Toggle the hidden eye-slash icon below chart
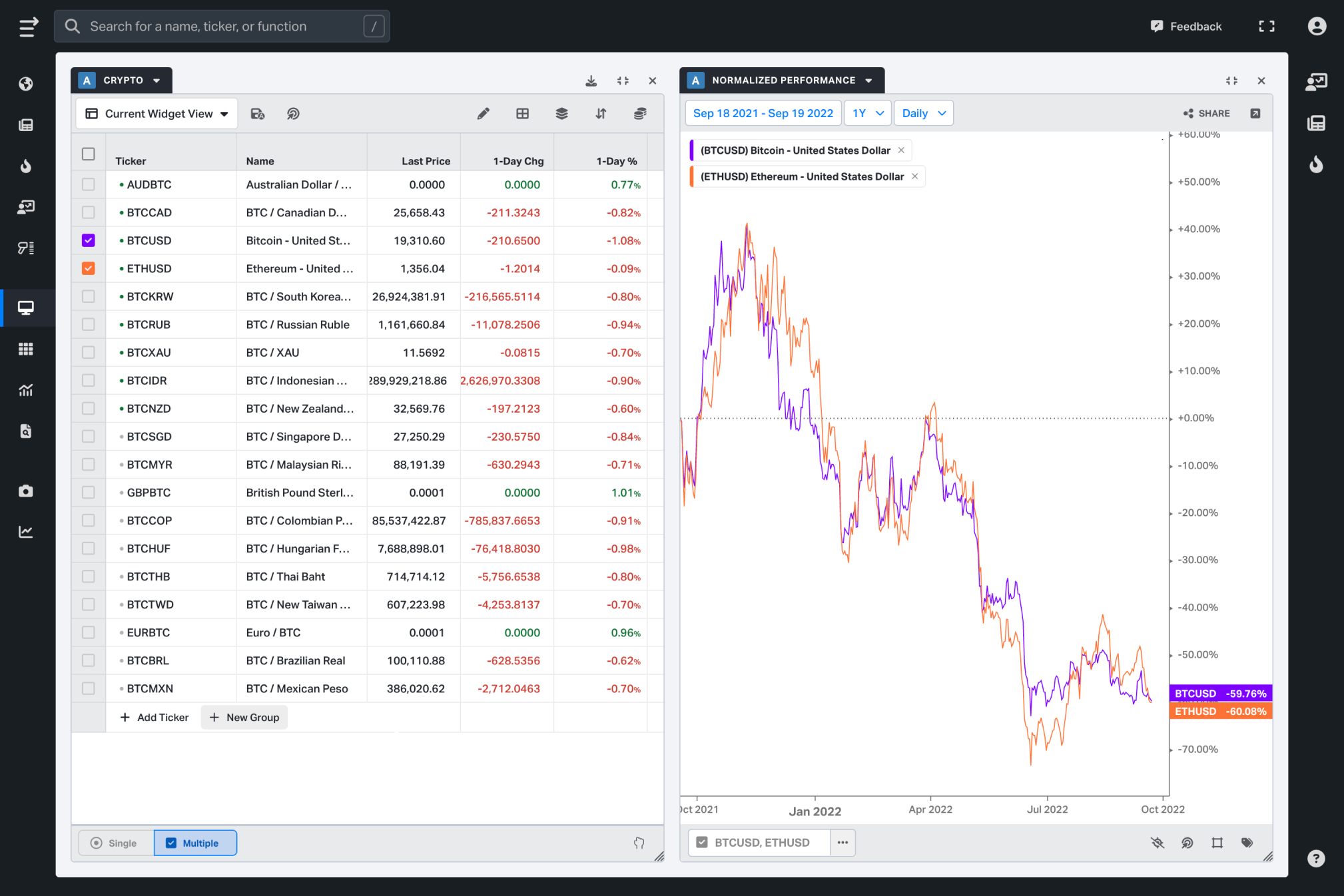The width and height of the screenshot is (1344, 896). point(1158,843)
